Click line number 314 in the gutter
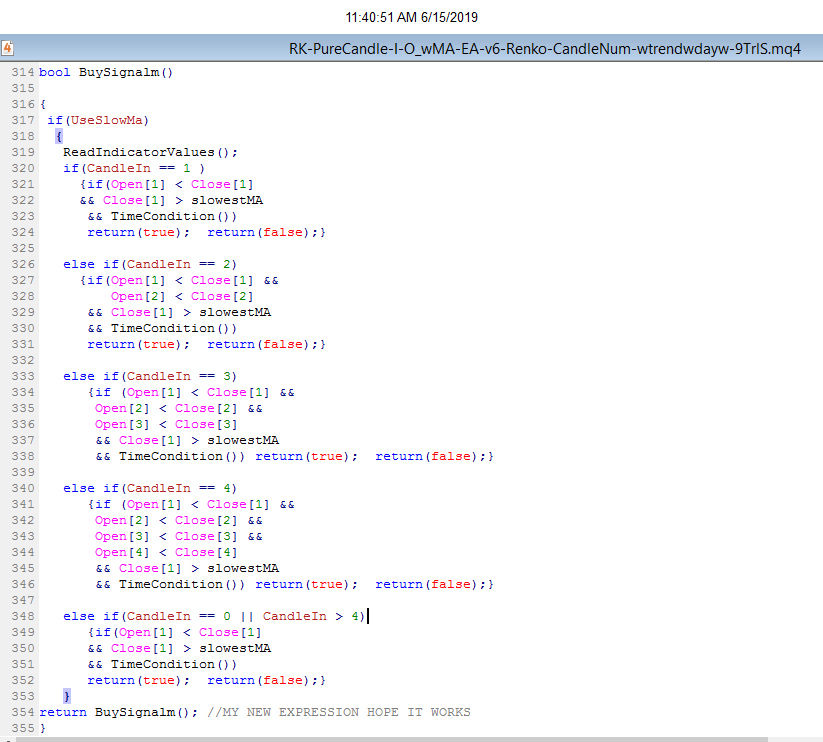 coord(23,72)
